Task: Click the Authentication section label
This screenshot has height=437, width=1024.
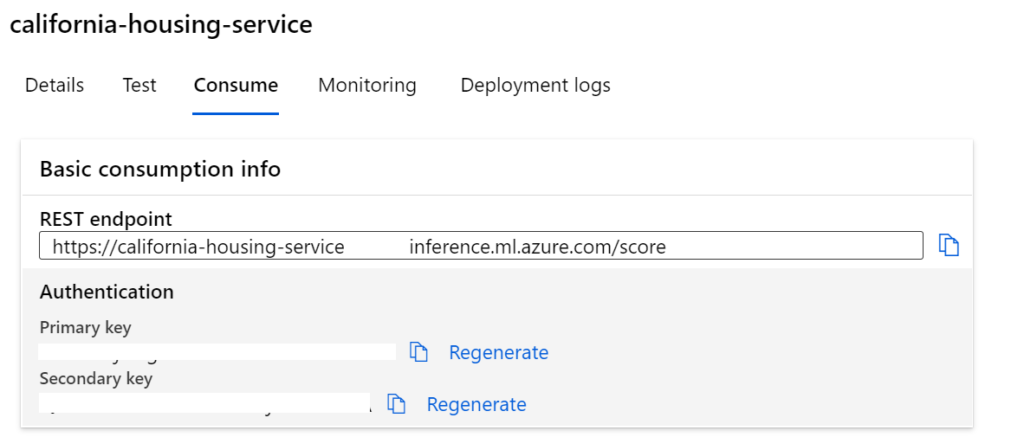Action: pyautogui.click(x=106, y=292)
